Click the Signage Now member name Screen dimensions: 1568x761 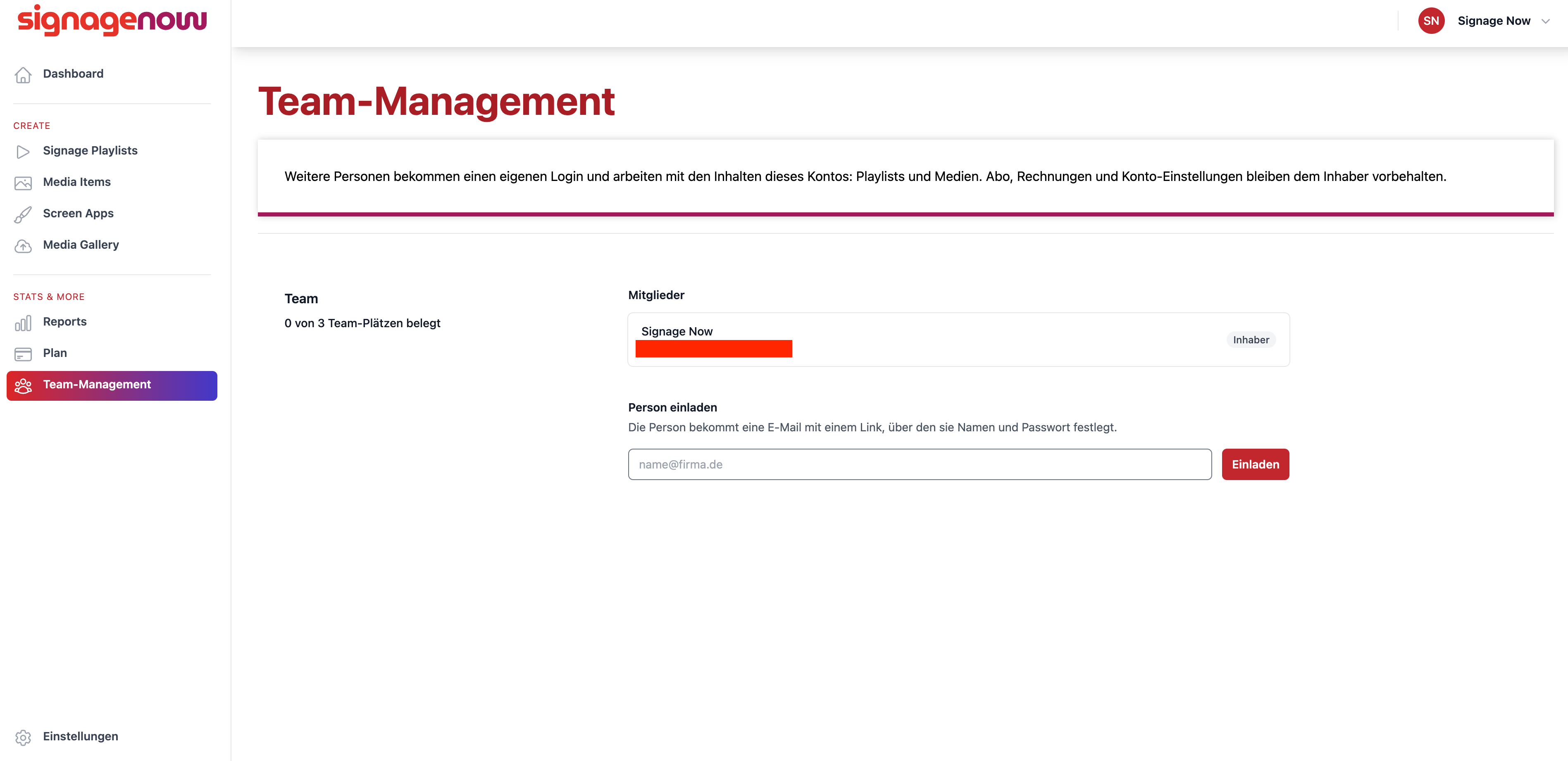677,331
